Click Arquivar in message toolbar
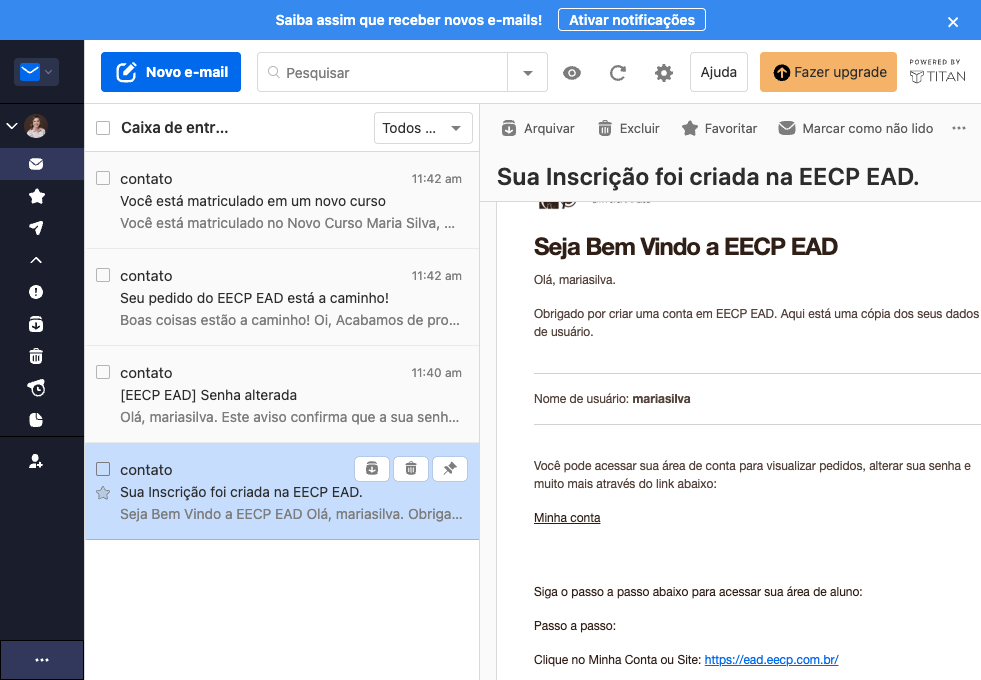The width and height of the screenshot is (981, 680). tap(538, 128)
